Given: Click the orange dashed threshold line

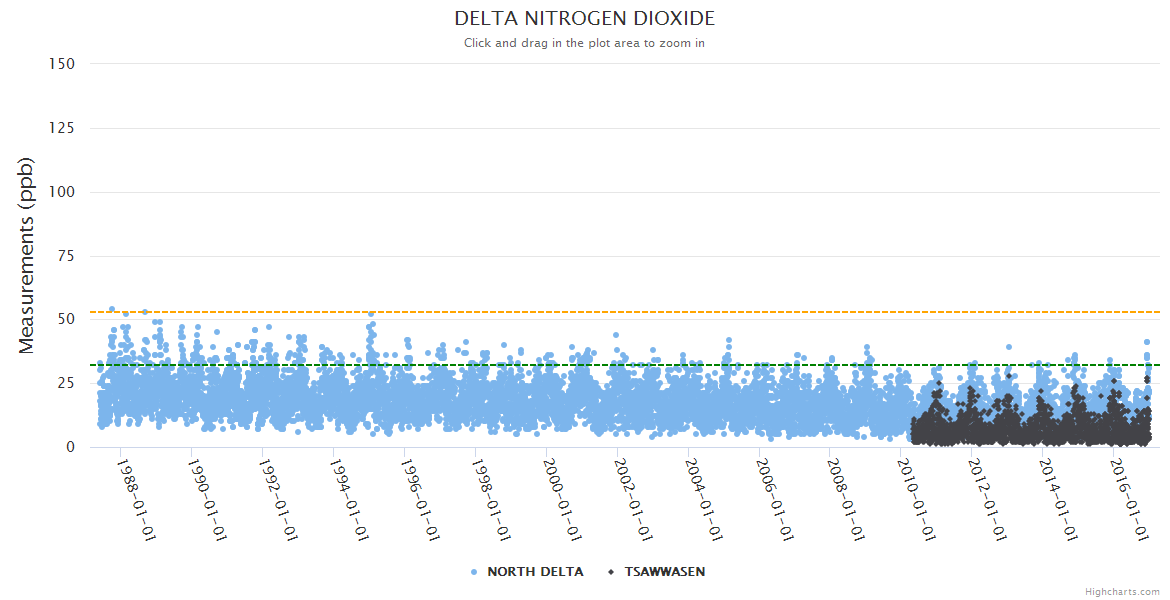Looking at the screenshot, I should 700,312.
